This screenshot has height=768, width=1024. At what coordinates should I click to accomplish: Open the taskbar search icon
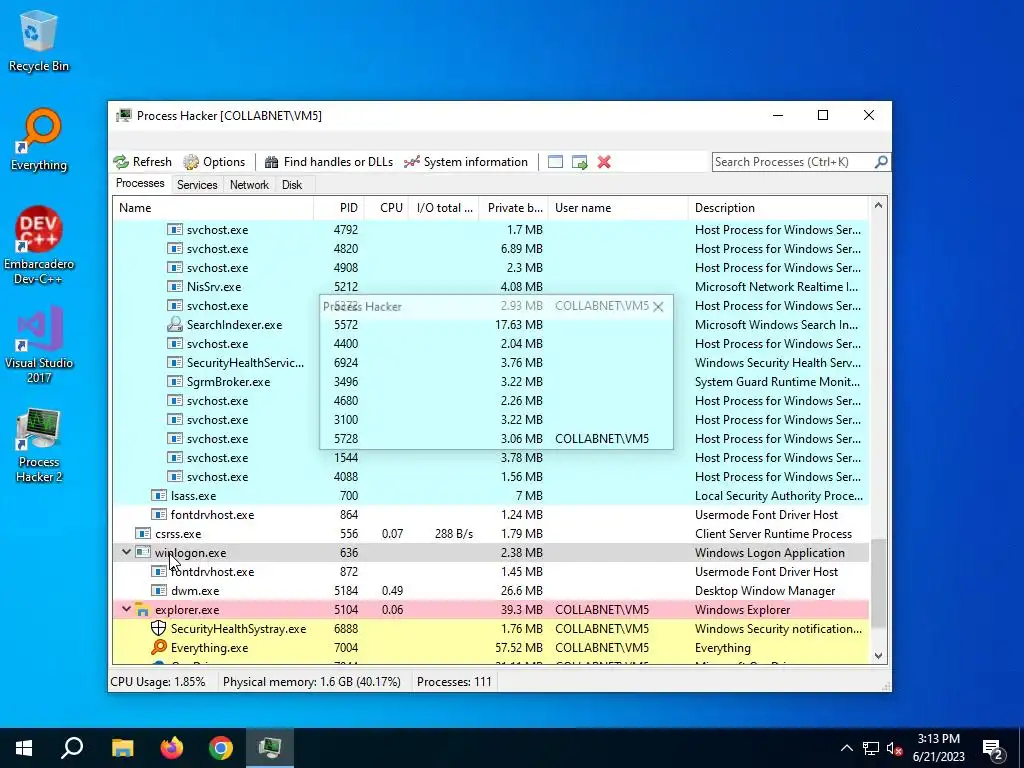pos(72,748)
